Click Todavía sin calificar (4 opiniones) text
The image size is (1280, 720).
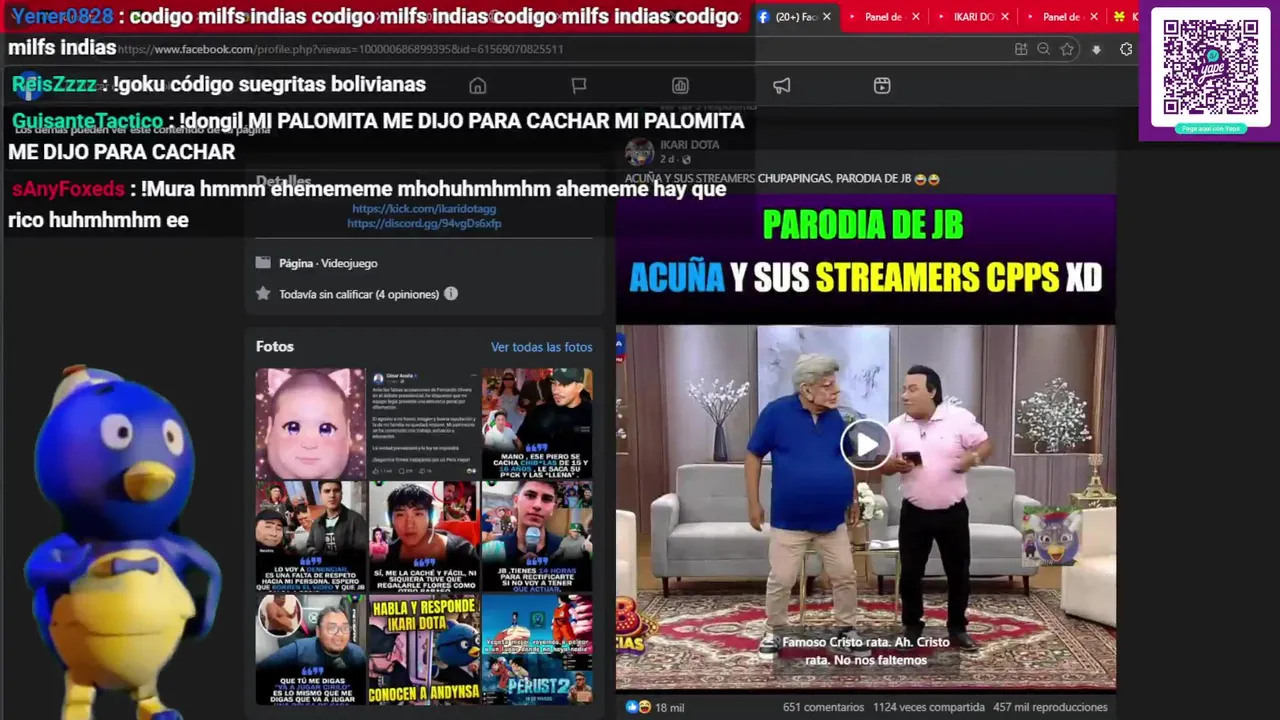coord(359,294)
